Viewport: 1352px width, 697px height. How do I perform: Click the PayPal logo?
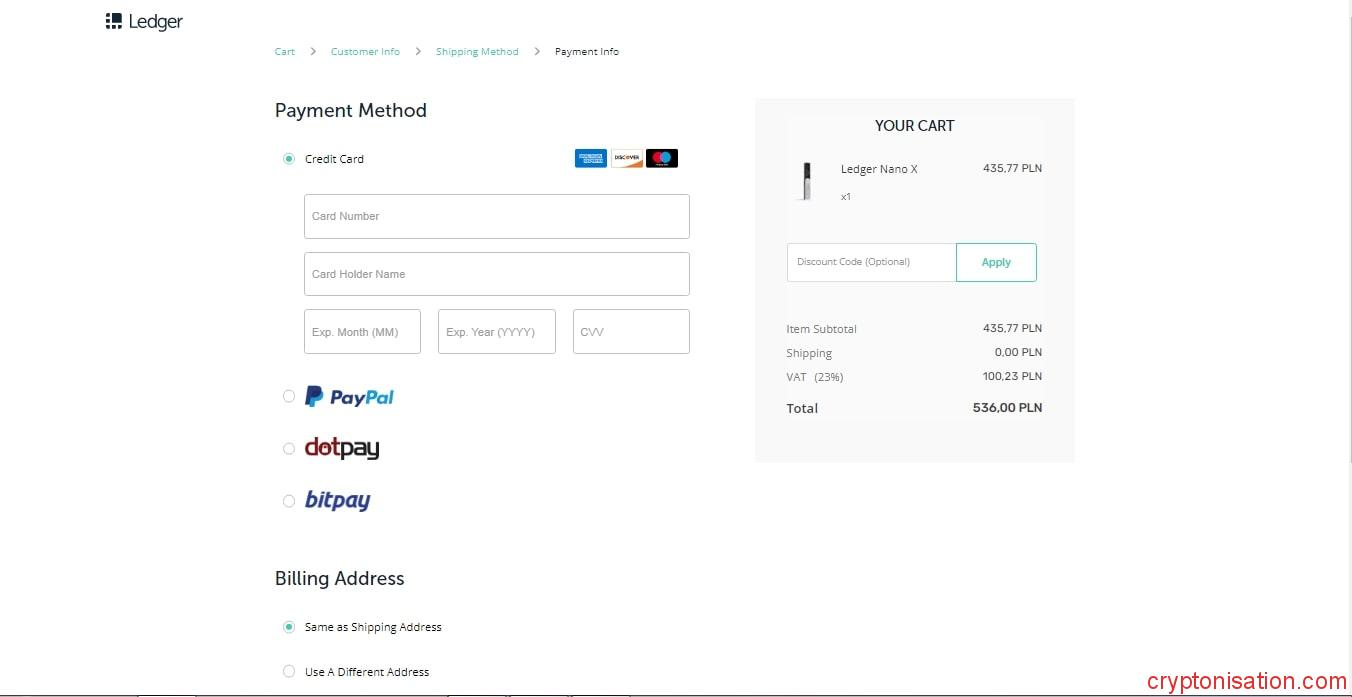point(349,397)
